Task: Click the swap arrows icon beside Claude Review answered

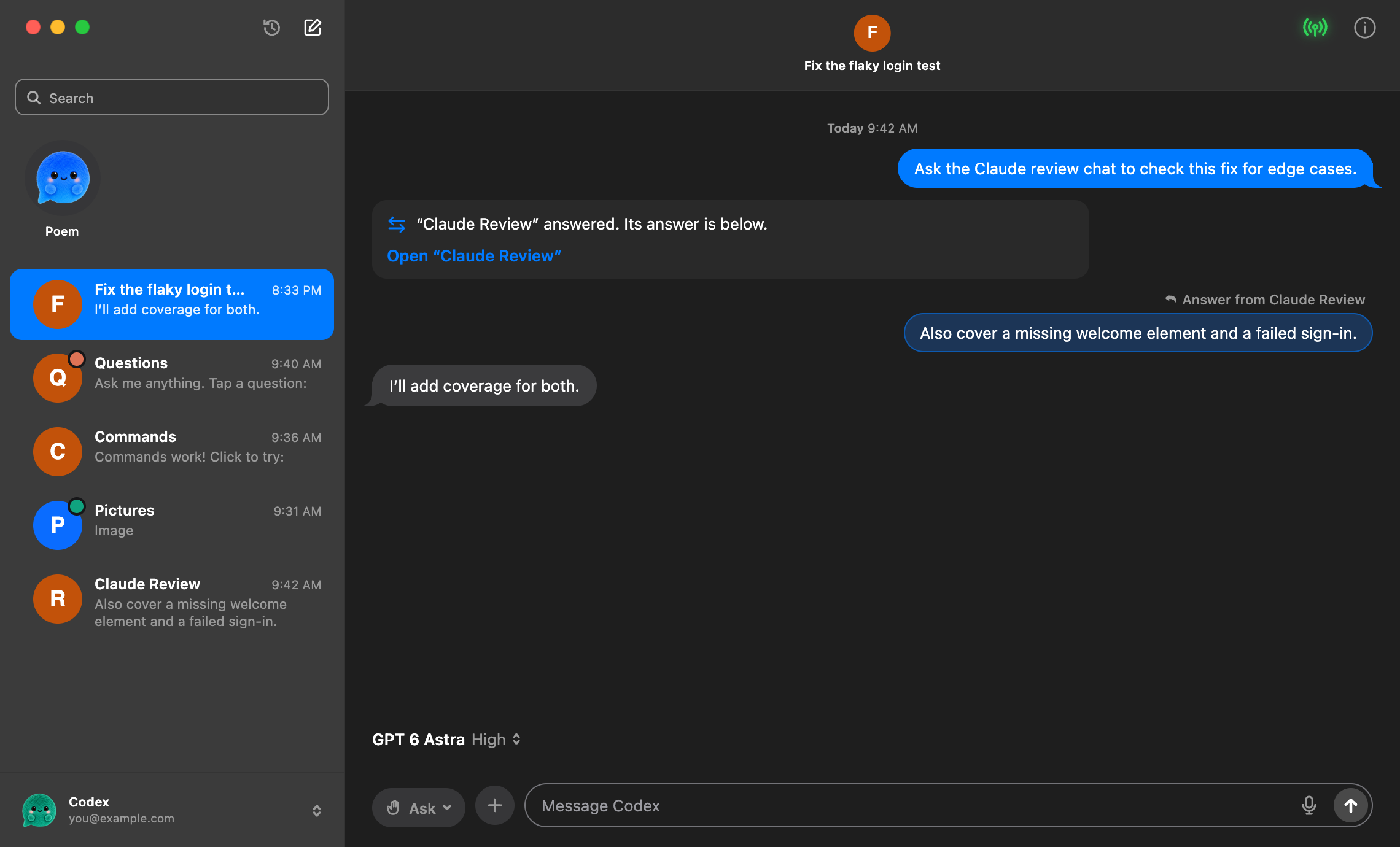Action: (397, 225)
